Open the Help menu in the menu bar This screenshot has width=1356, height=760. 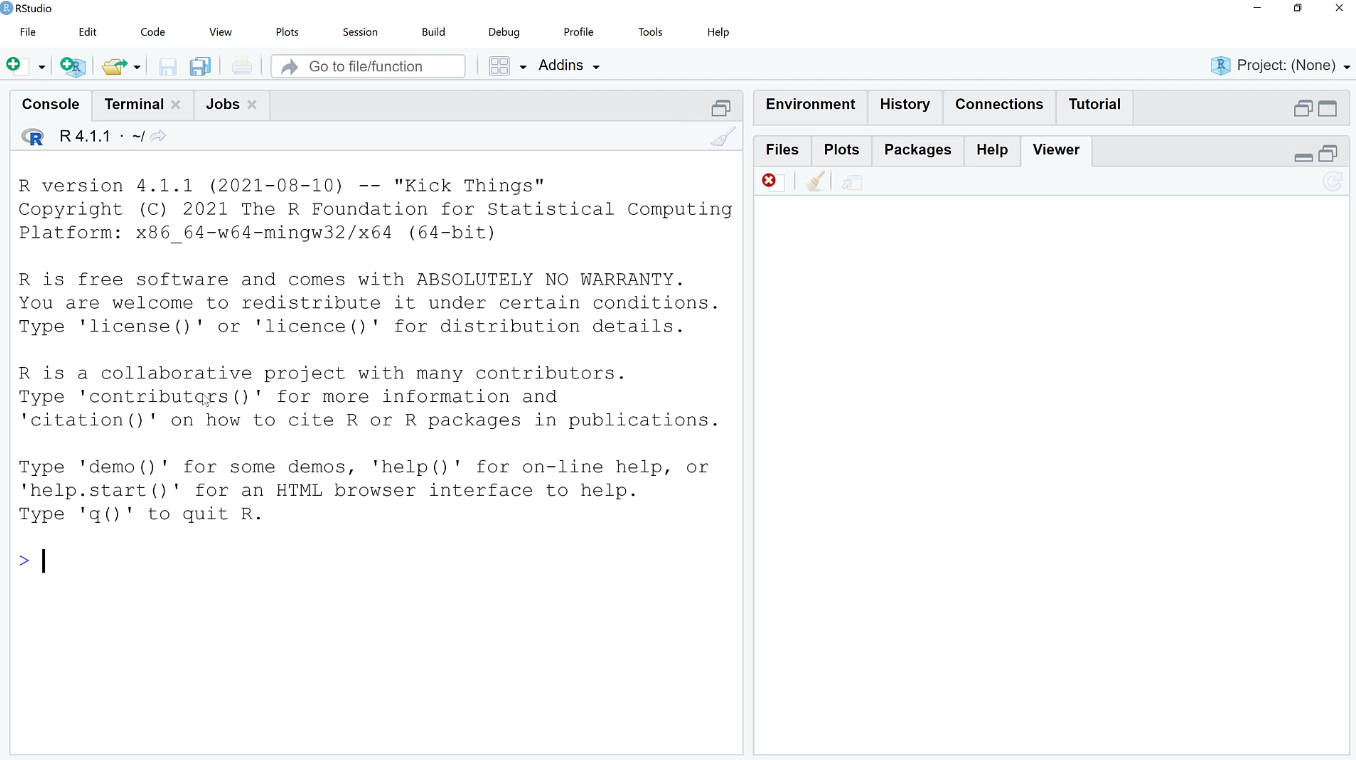[x=718, y=32]
